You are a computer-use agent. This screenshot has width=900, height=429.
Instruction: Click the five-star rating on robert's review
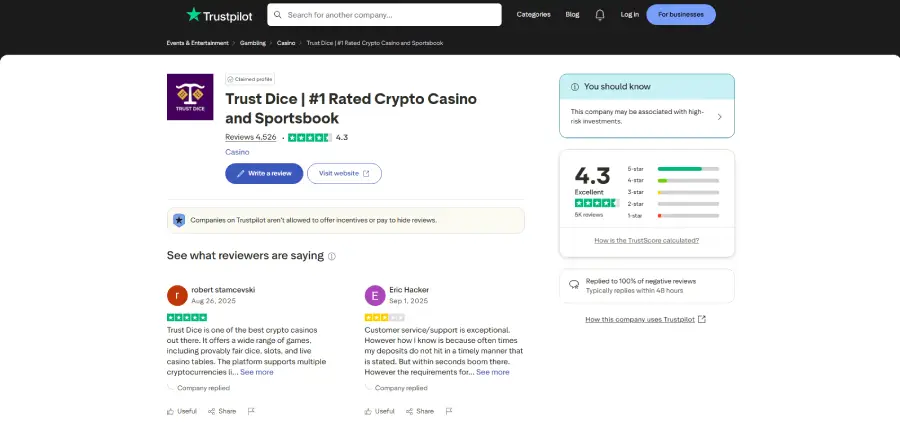tap(187, 317)
